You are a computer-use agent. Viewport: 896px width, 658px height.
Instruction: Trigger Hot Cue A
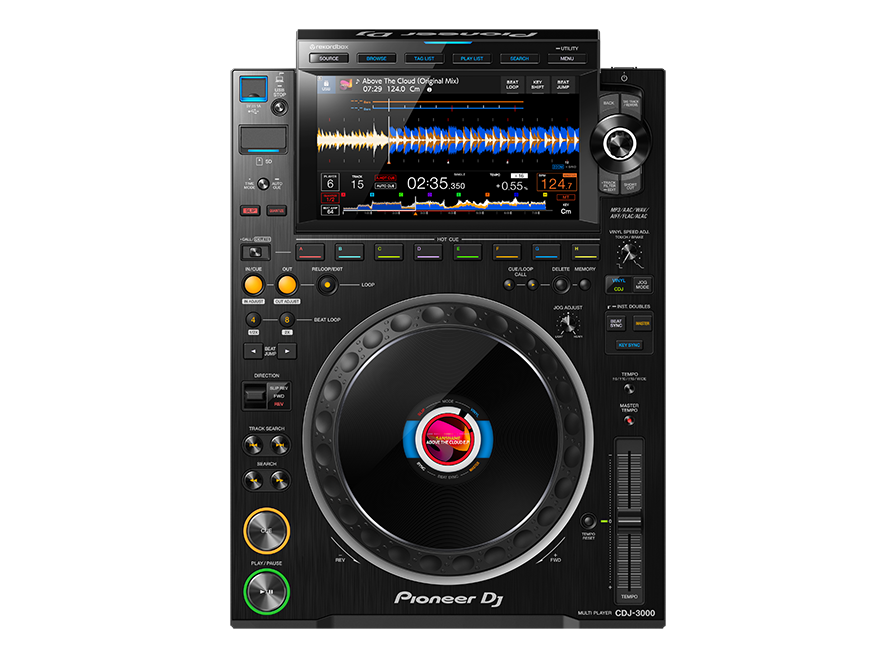pos(310,251)
